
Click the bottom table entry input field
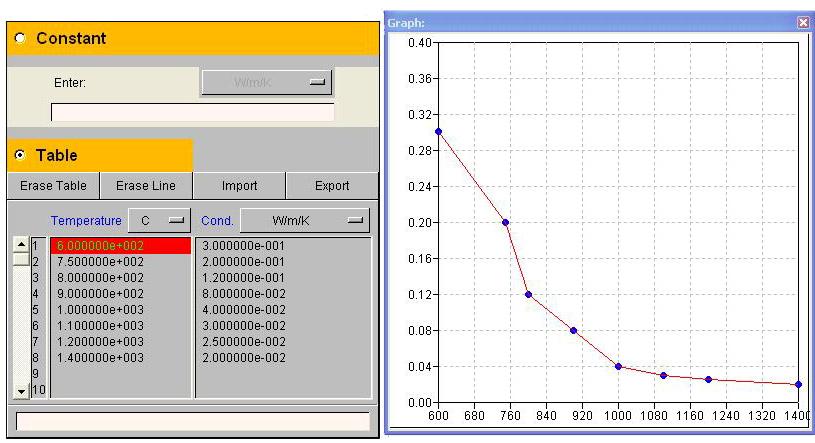click(193, 421)
